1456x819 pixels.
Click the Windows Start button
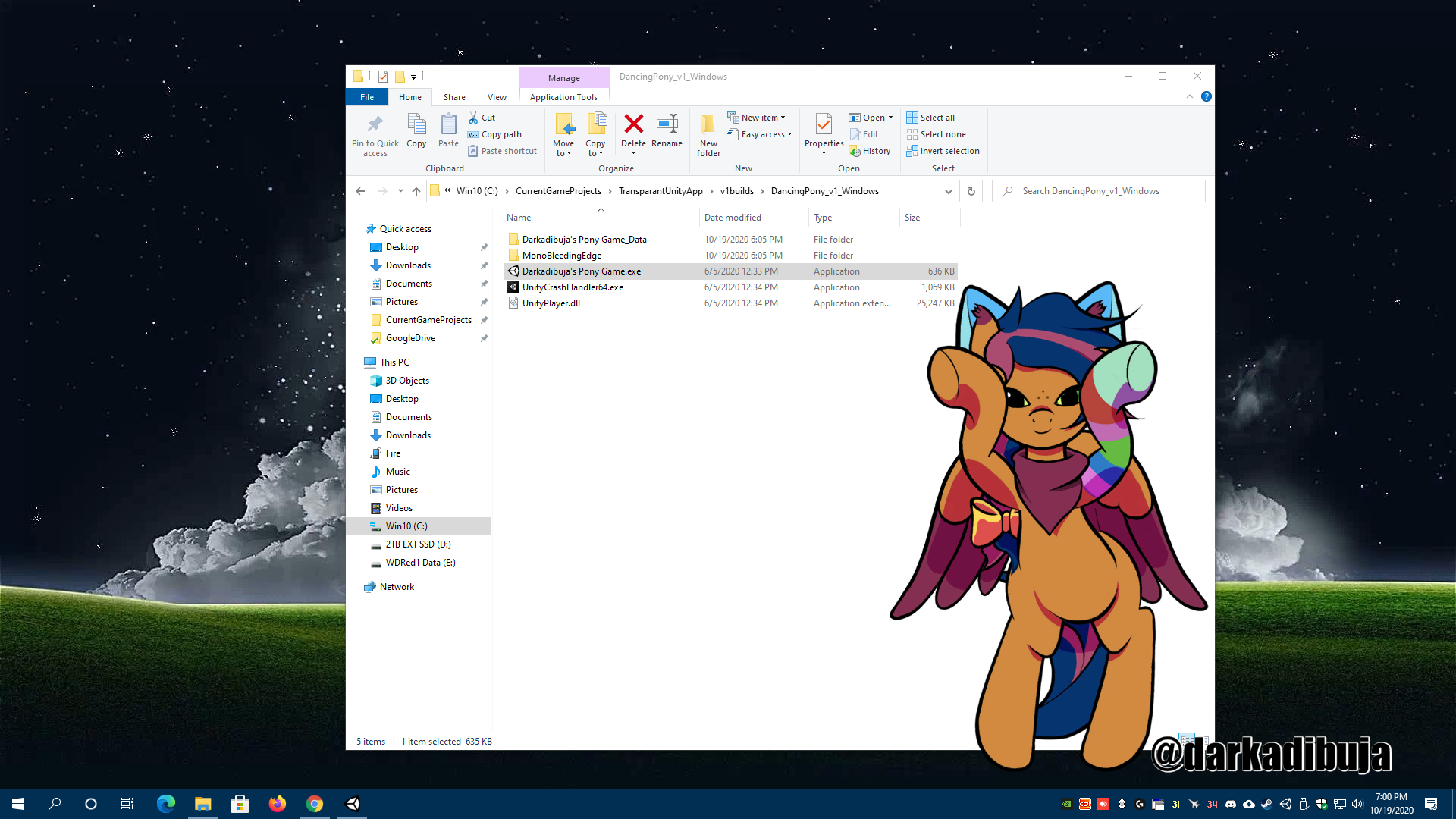(x=18, y=804)
